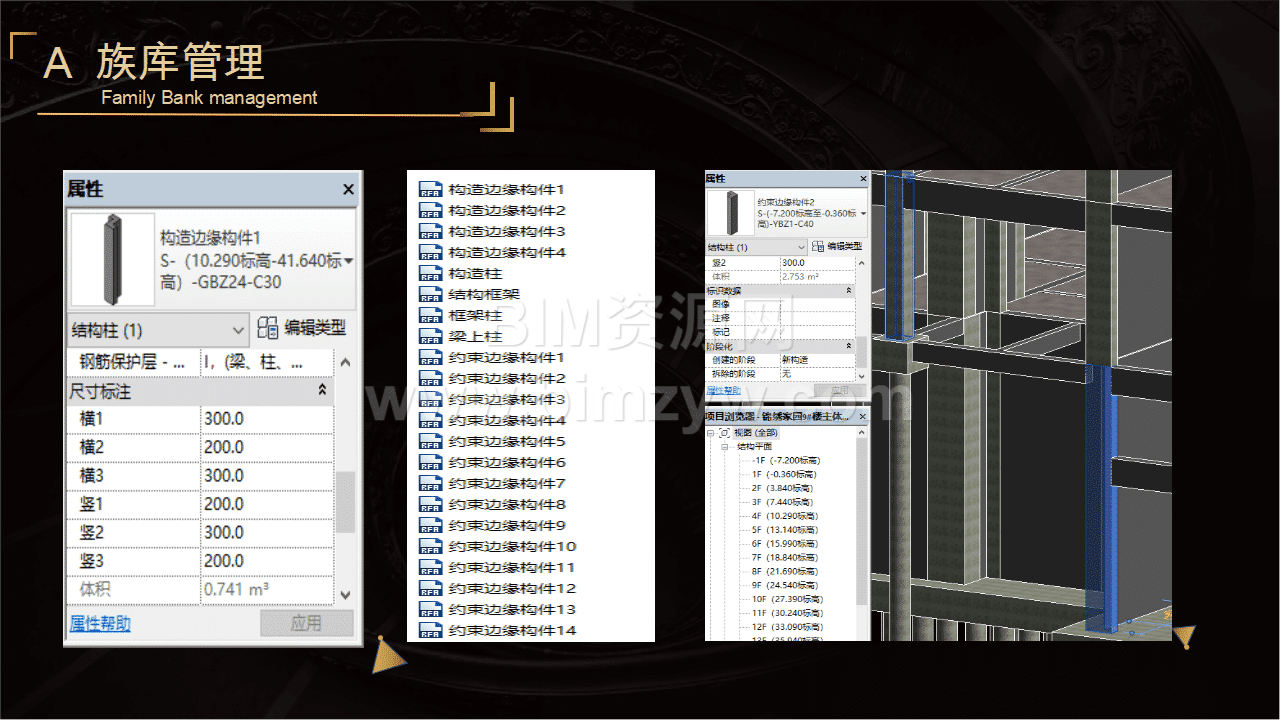Click the 竖1 value field 200.0
This screenshot has height=720, width=1280.
point(266,504)
